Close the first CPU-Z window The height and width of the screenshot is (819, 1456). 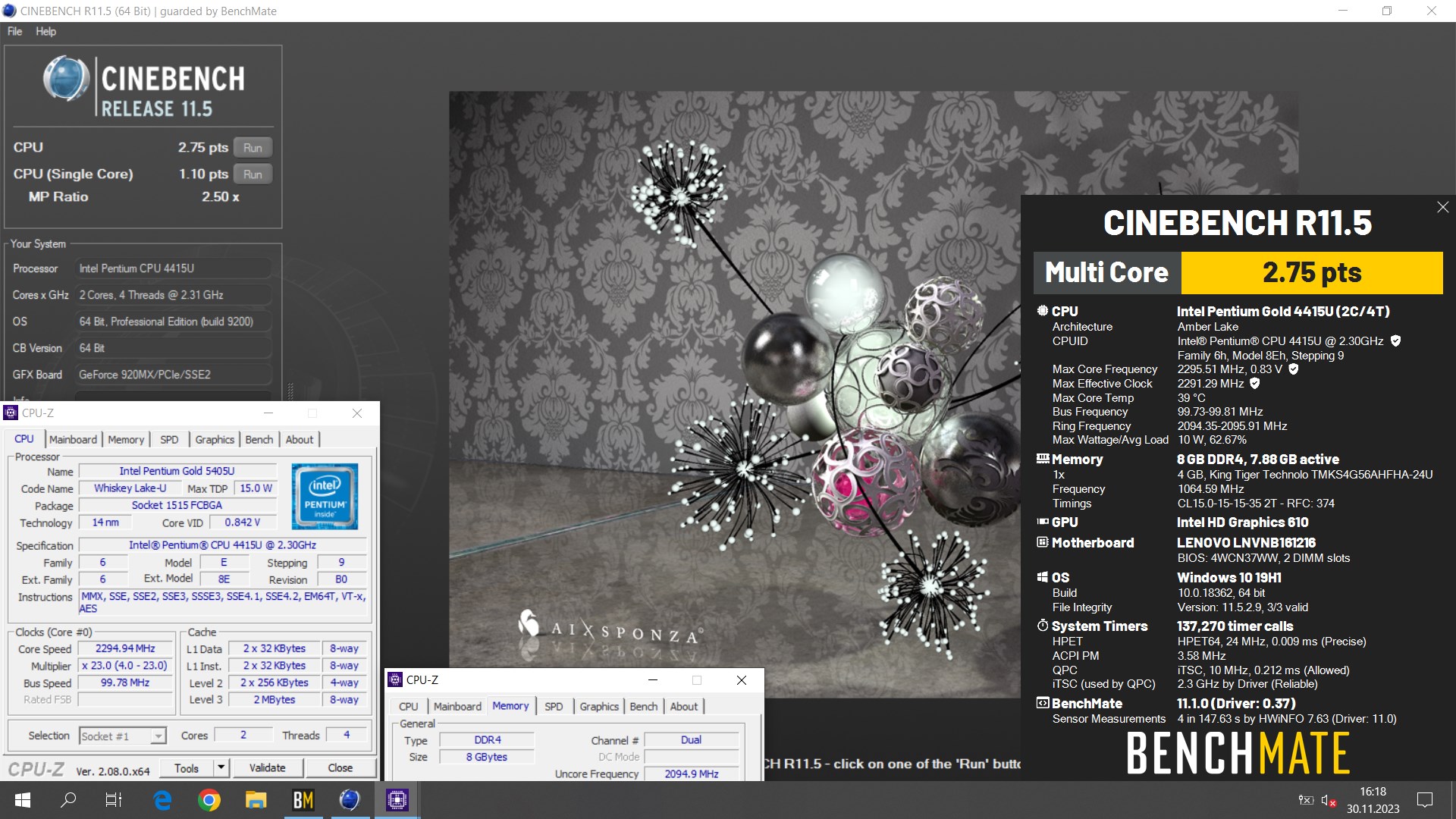(357, 413)
